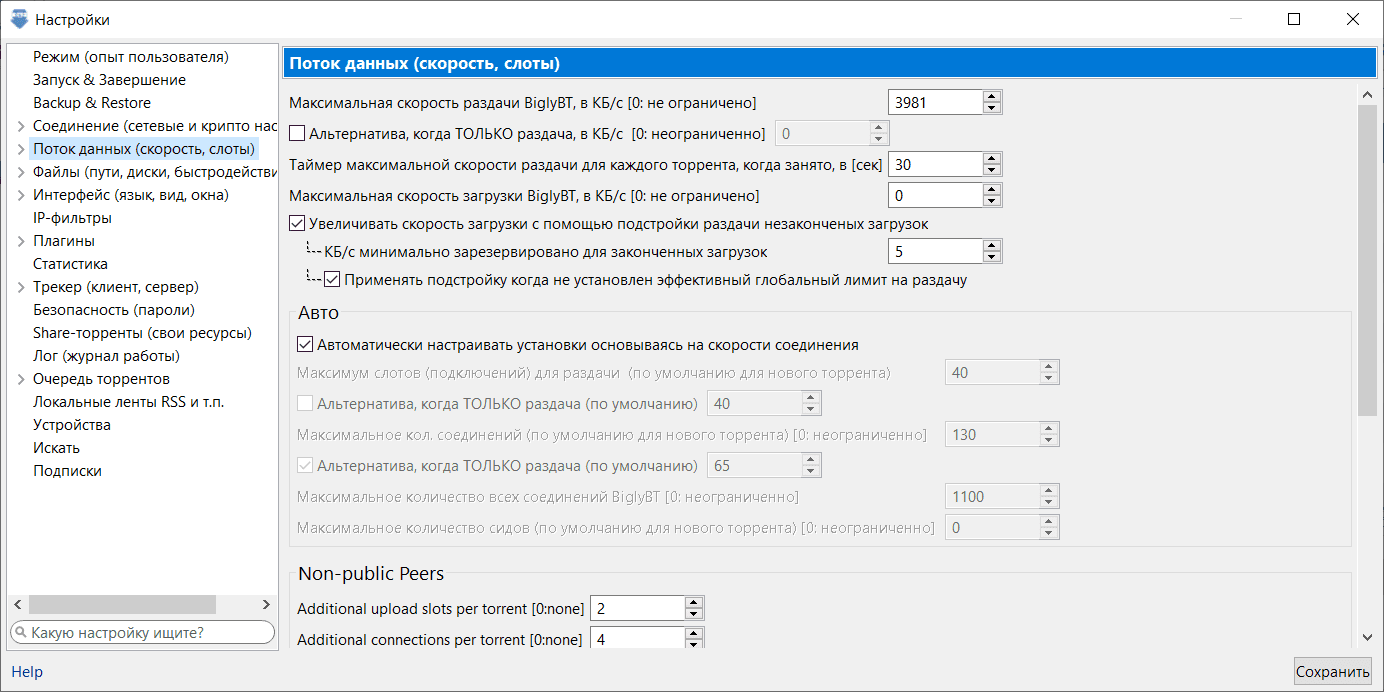1384x692 pixels.
Task: Expand the Плагины section arrow
Action: (21, 241)
